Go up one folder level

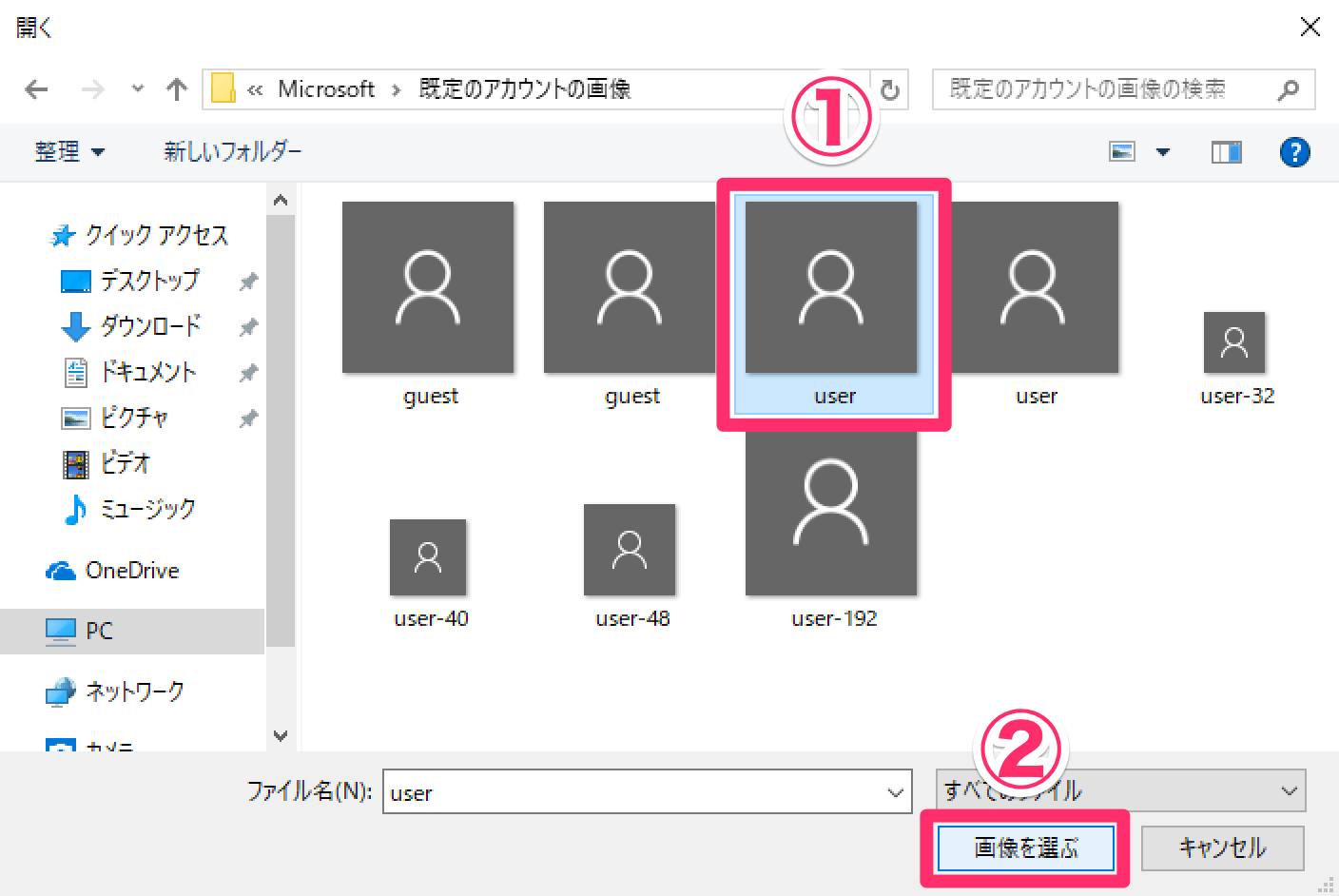coord(176,89)
